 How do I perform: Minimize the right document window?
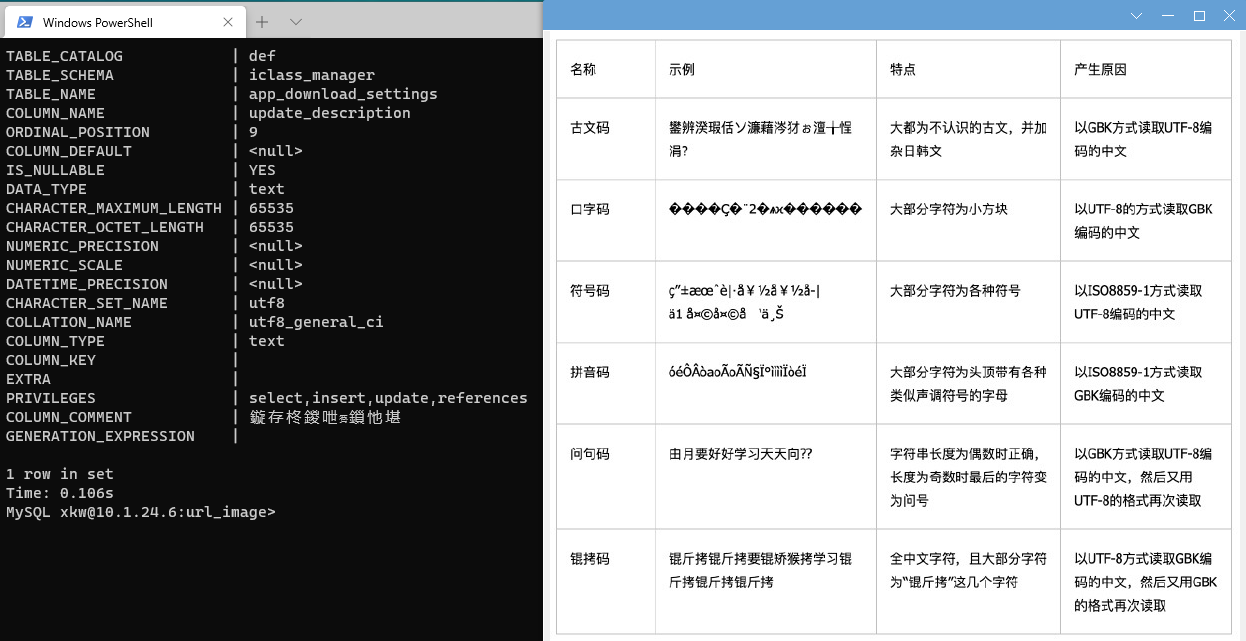point(1168,16)
